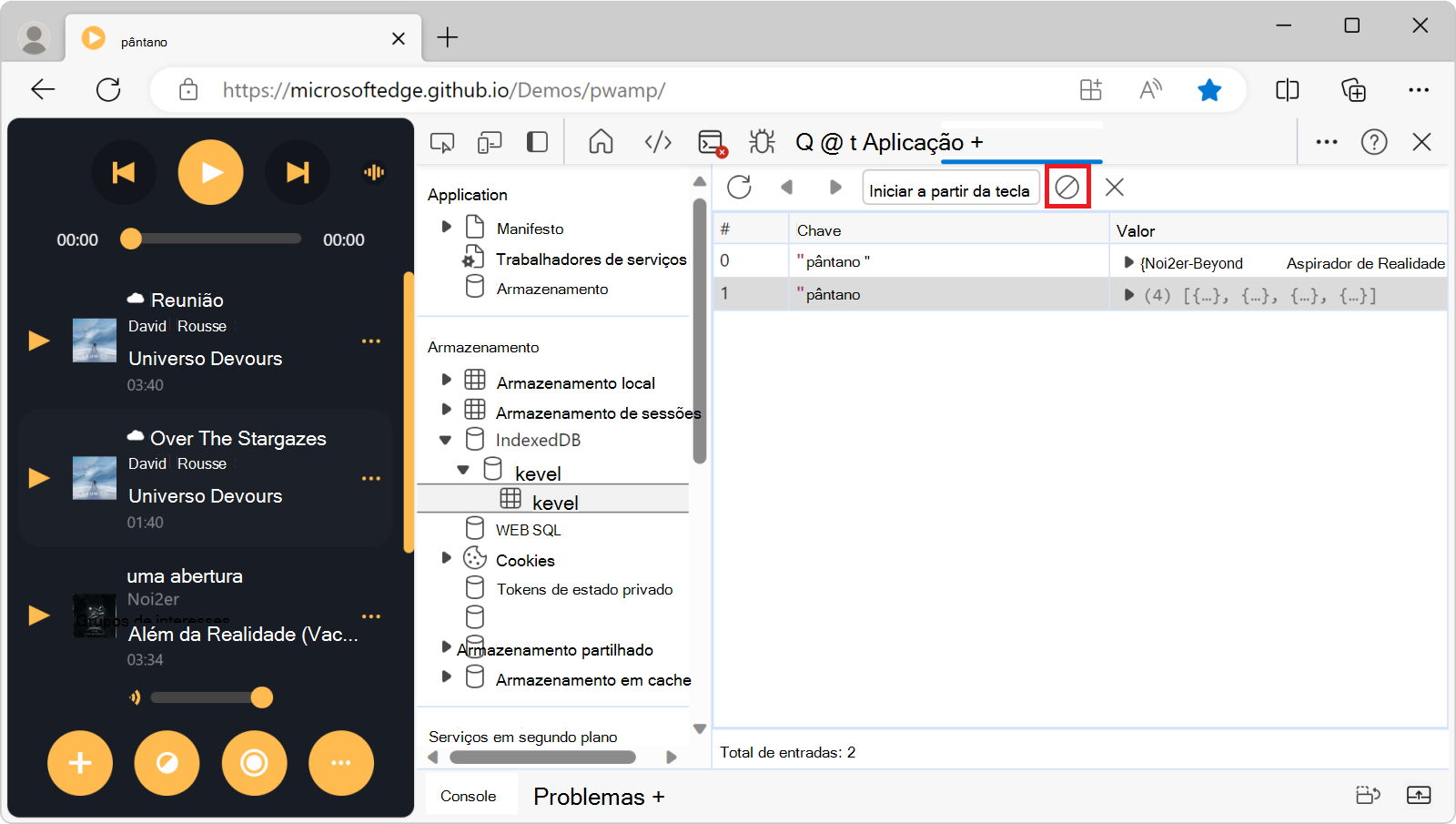Screen dimensions: 1456x824
Task: Expand the Manifesto tree item
Action: click(446, 227)
